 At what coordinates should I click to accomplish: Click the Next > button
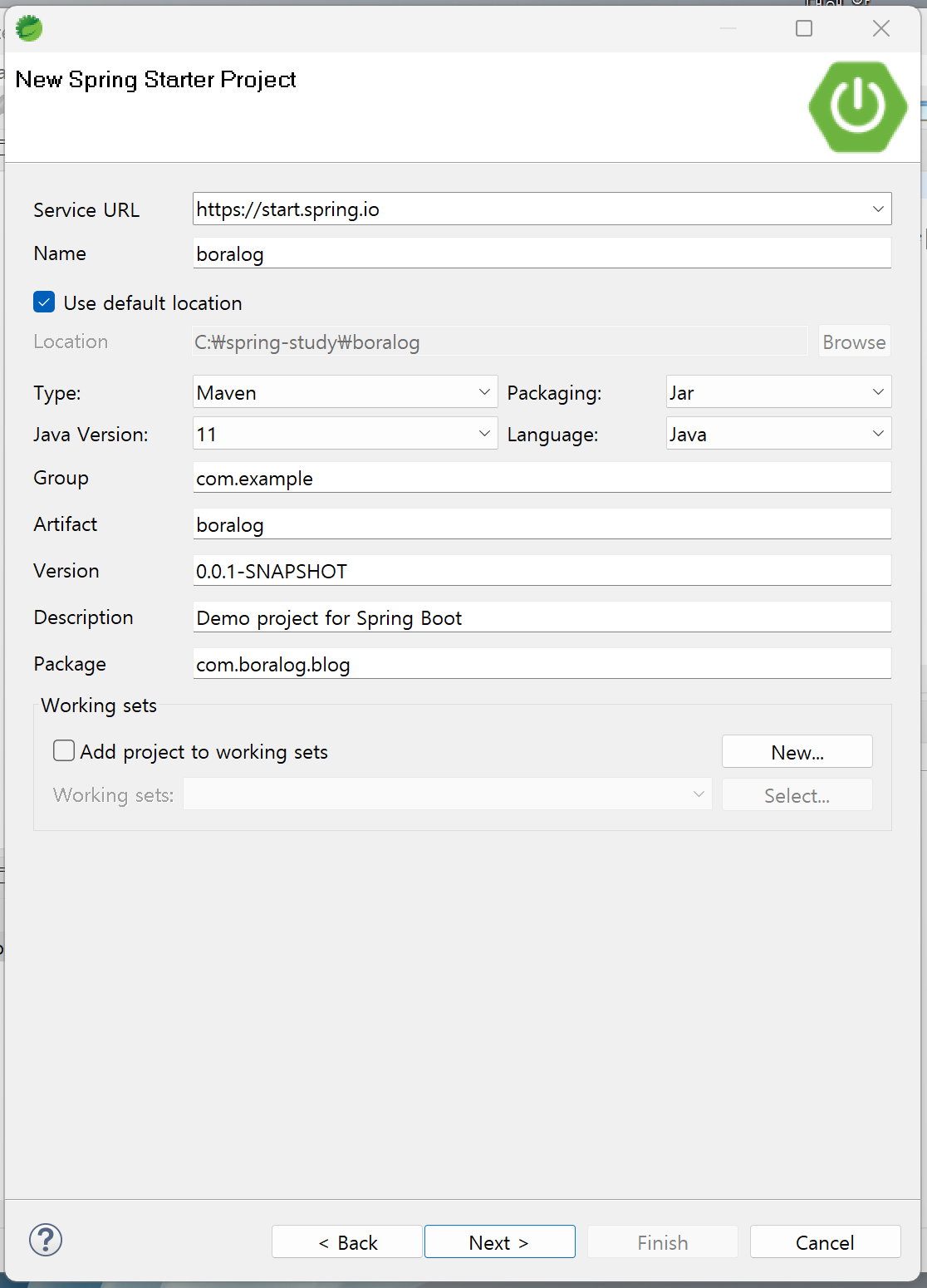pyautogui.click(x=500, y=1241)
